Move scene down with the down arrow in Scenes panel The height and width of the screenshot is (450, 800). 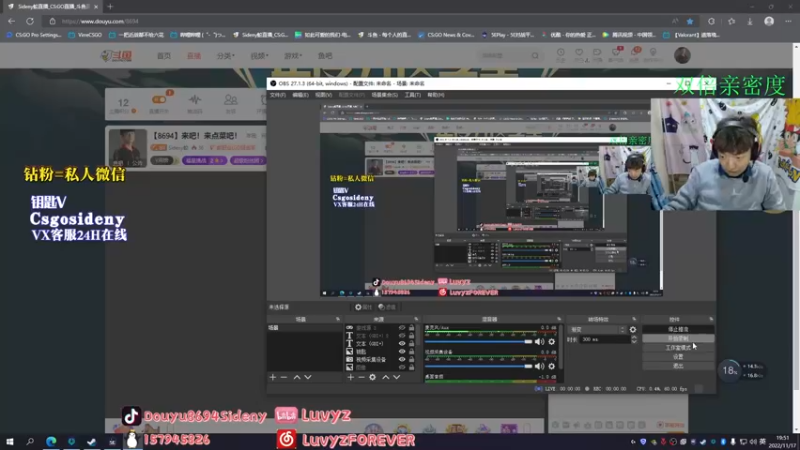(308, 377)
